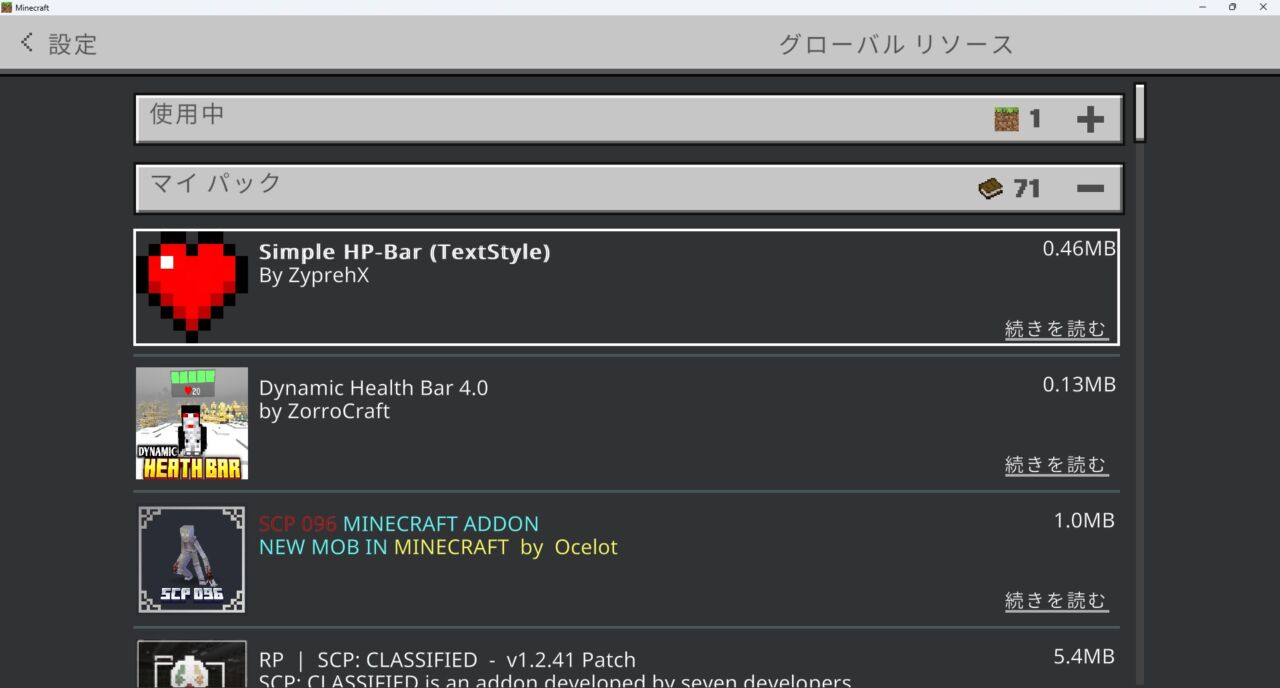The width and height of the screenshot is (1280, 688).
Task: Click the マイ パック header label
Action: (x=215, y=183)
